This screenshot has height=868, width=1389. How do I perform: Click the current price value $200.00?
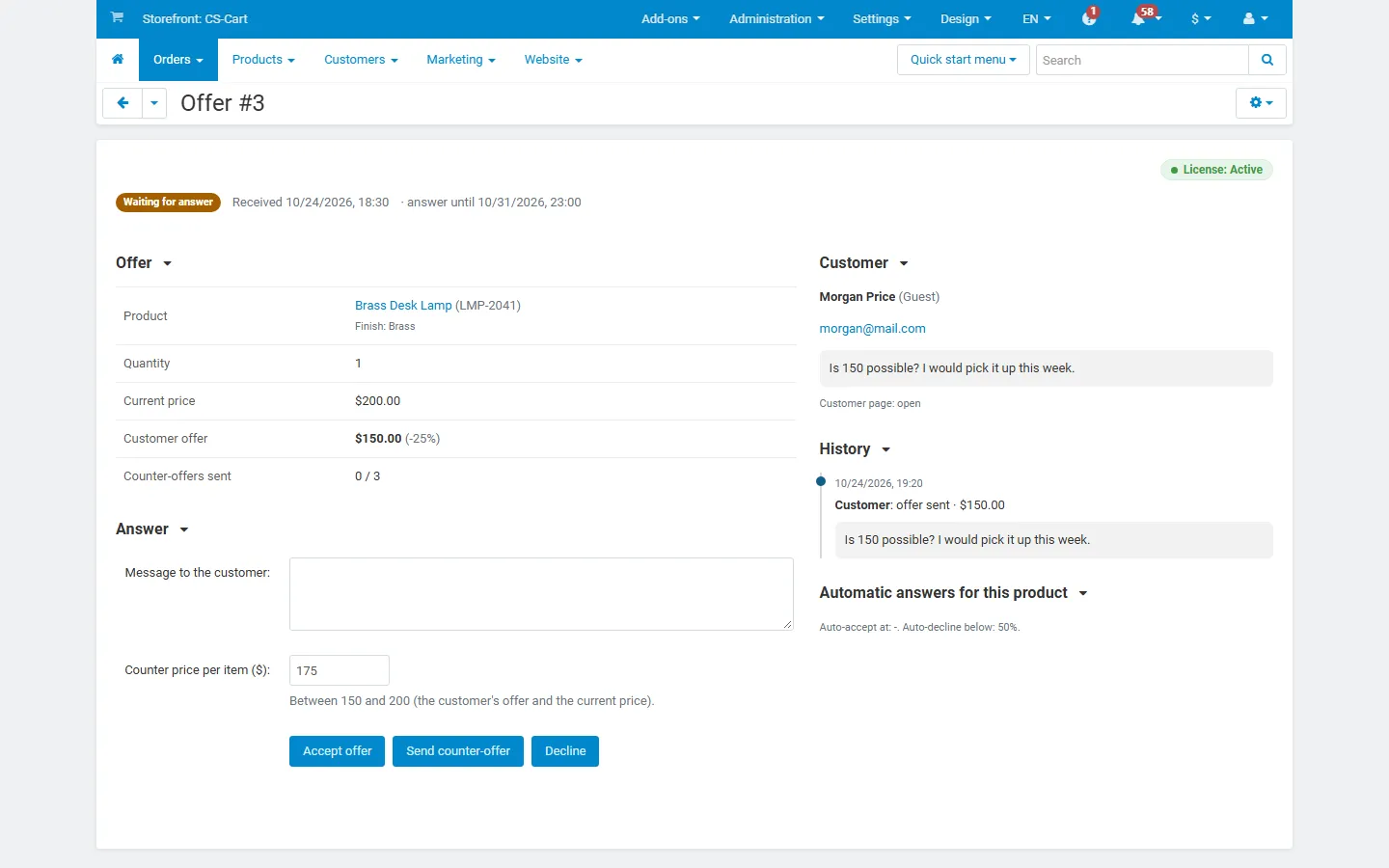coord(377,401)
